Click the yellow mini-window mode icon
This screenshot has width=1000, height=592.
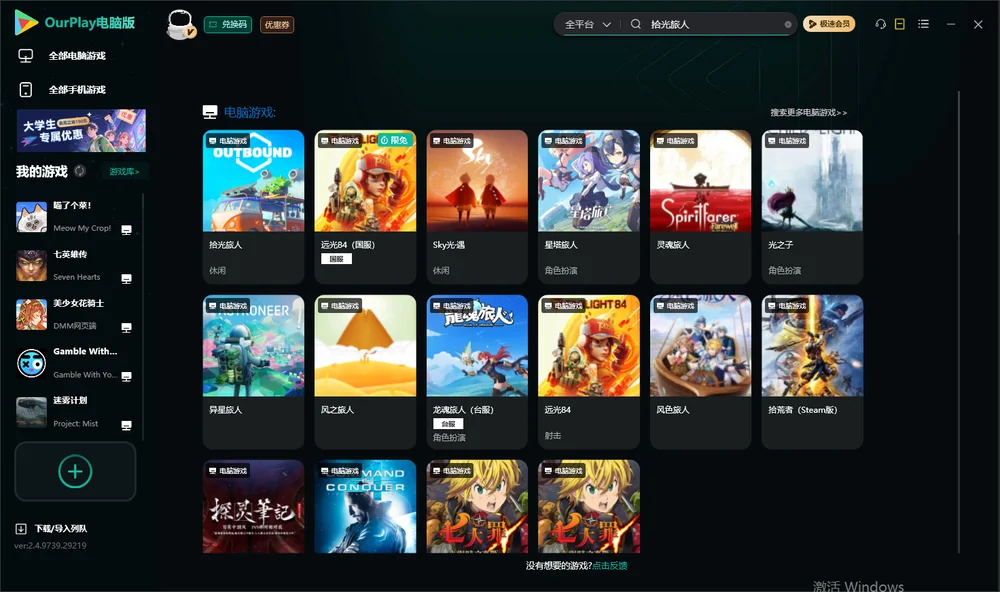900,24
